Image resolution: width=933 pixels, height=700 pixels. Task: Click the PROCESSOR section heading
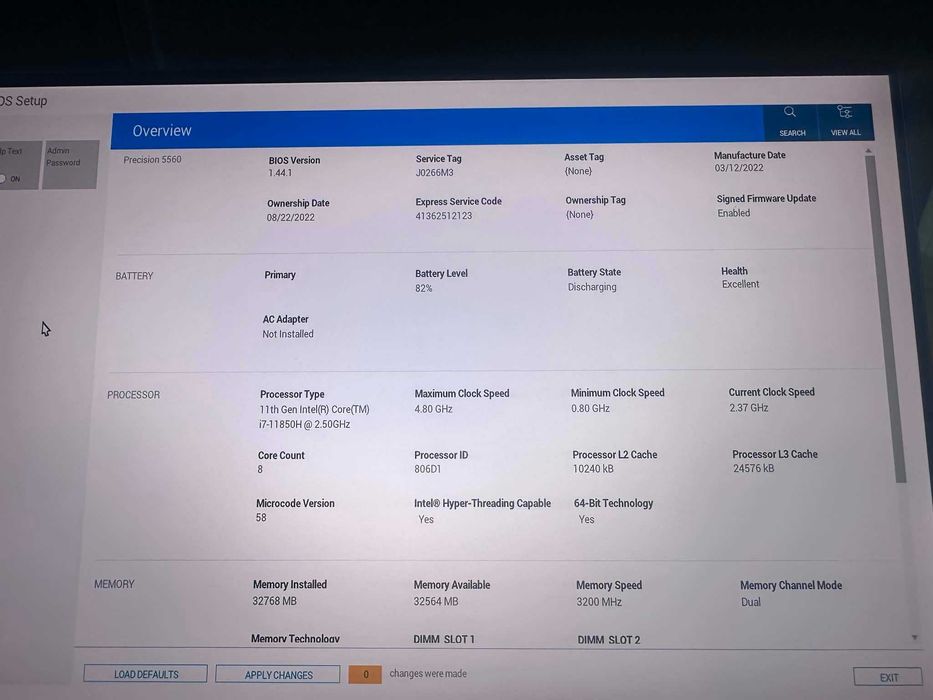133,395
